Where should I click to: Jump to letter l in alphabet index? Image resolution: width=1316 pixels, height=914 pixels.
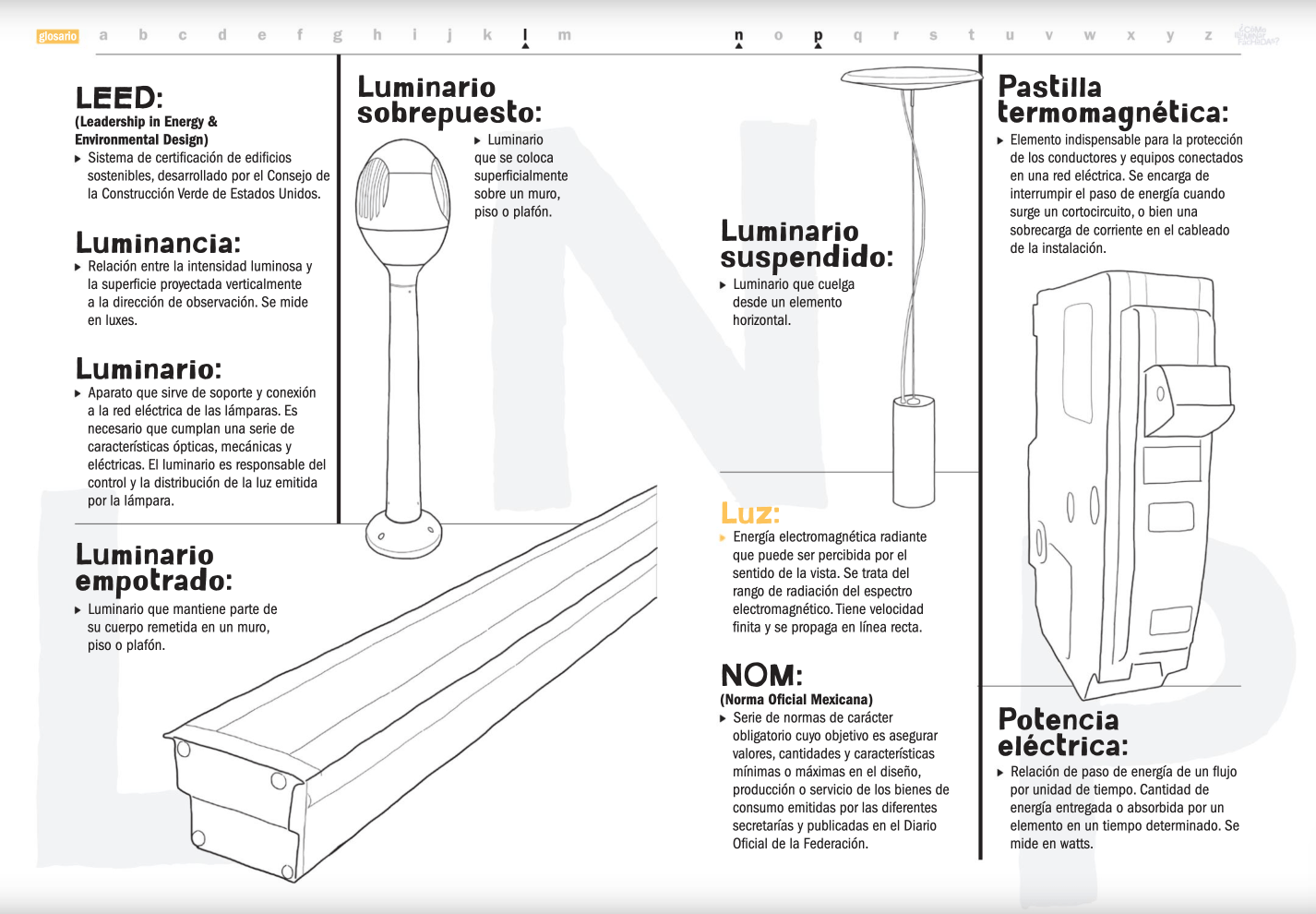(x=525, y=35)
